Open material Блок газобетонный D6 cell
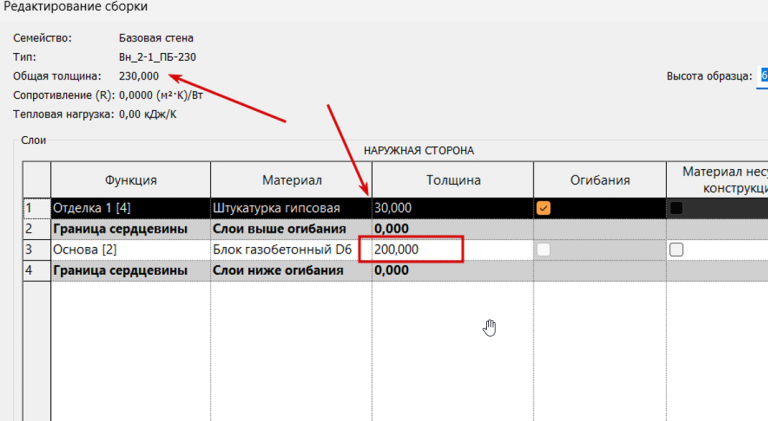The width and height of the screenshot is (768, 421). coord(291,250)
